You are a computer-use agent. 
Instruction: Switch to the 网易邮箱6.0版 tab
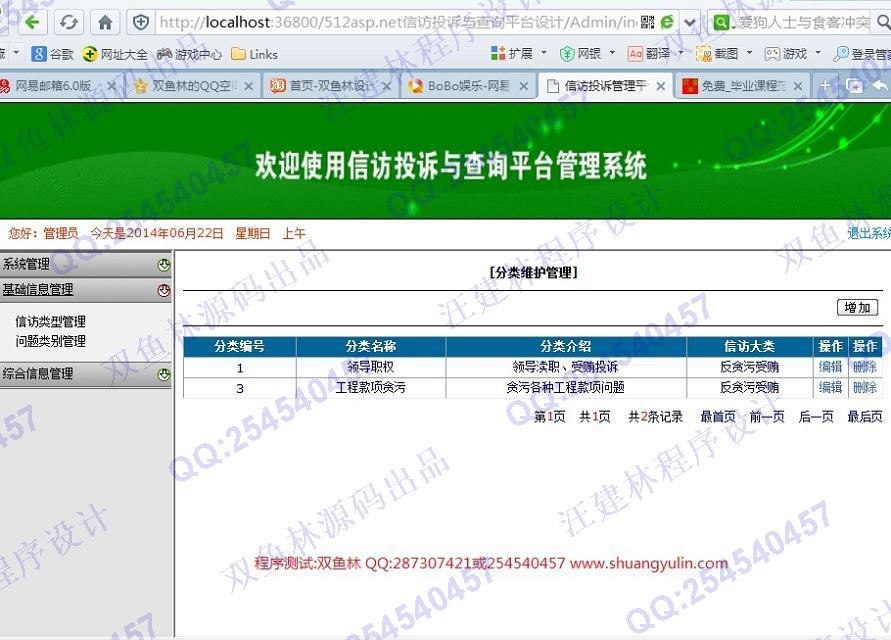tap(52, 86)
